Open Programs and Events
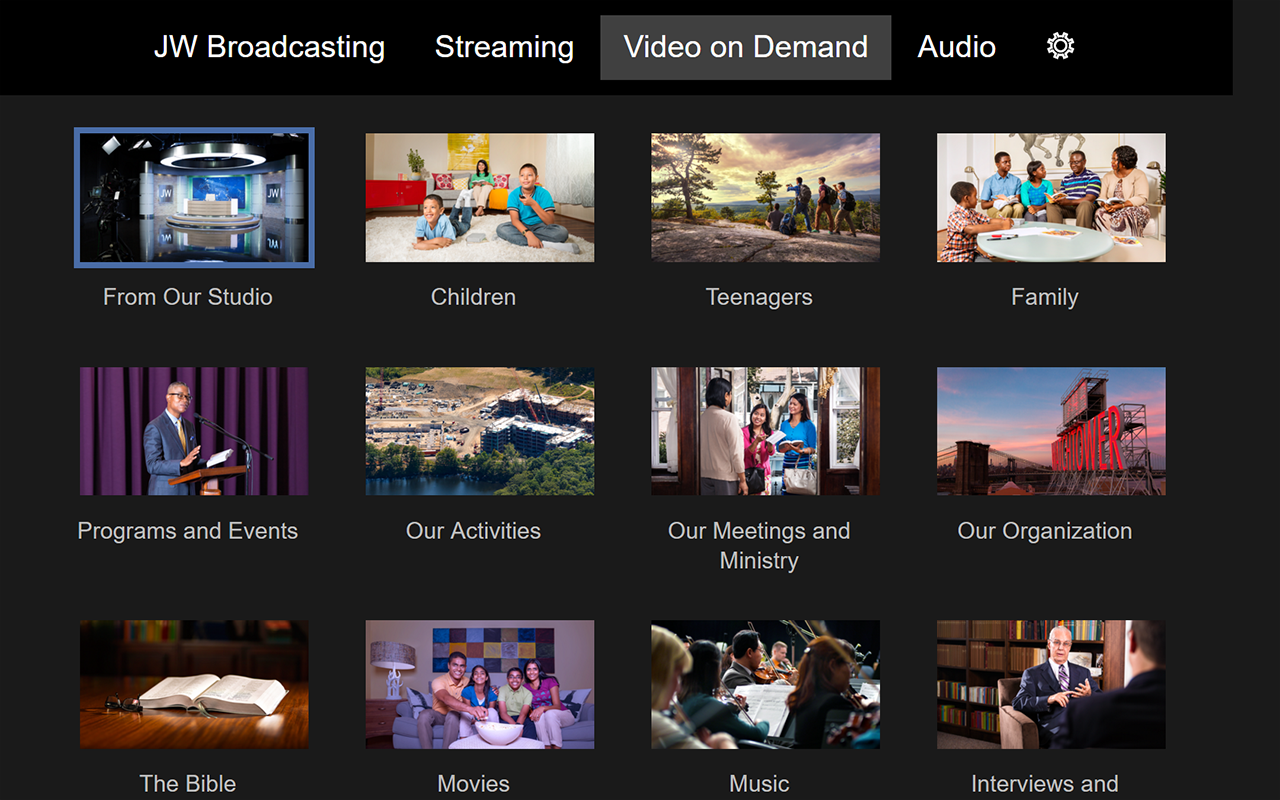This screenshot has width=1280, height=800. coord(193,431)
